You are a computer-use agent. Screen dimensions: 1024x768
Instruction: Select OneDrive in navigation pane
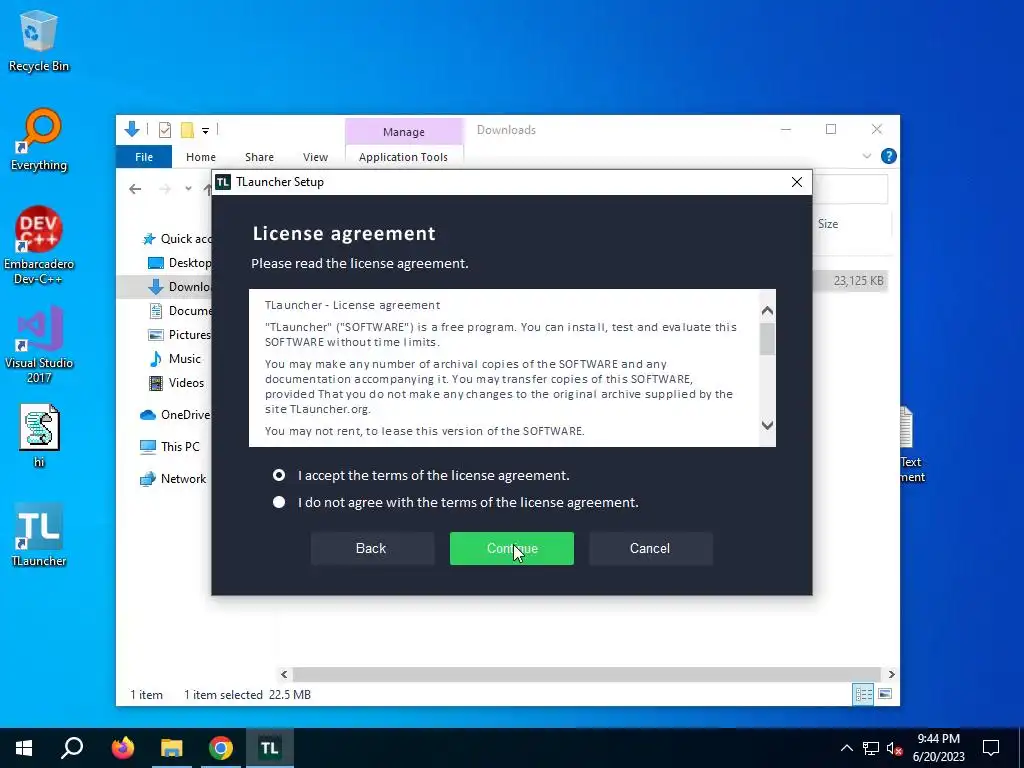[174, 415]
